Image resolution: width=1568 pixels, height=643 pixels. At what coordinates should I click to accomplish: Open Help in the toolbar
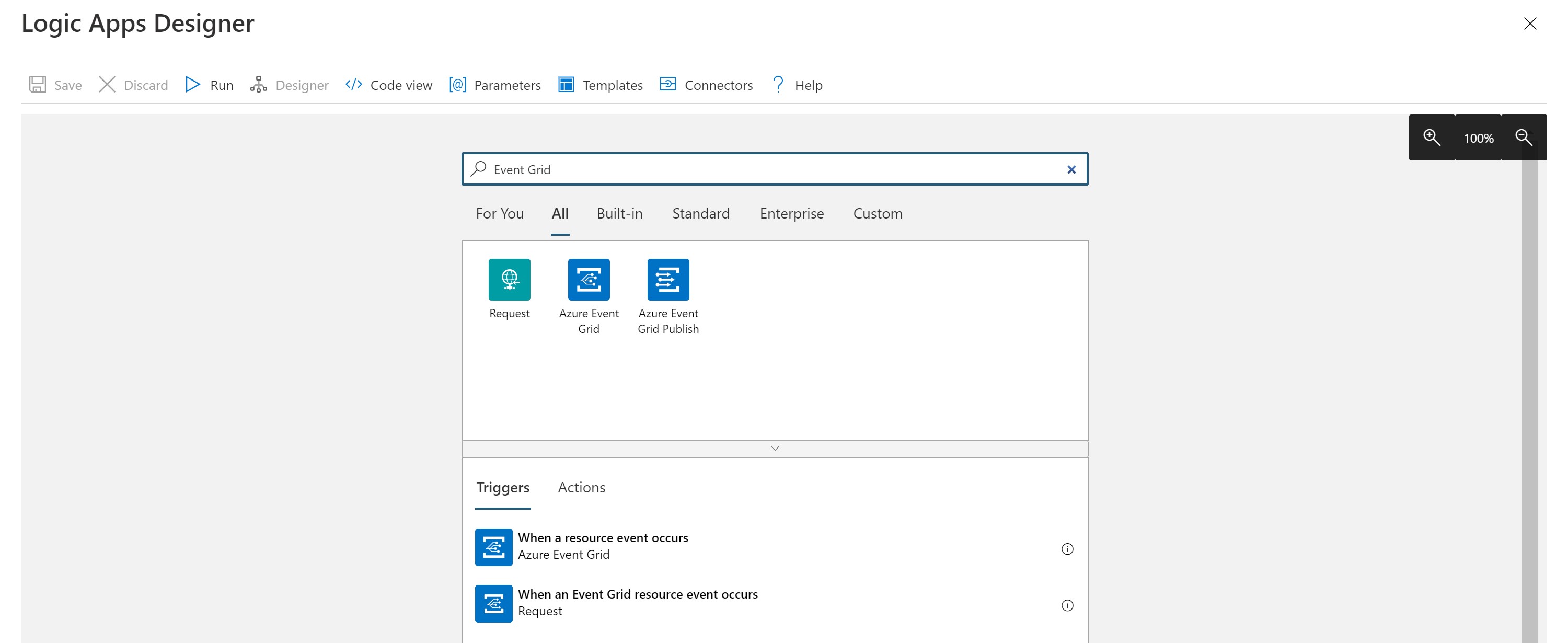point(796,85)
